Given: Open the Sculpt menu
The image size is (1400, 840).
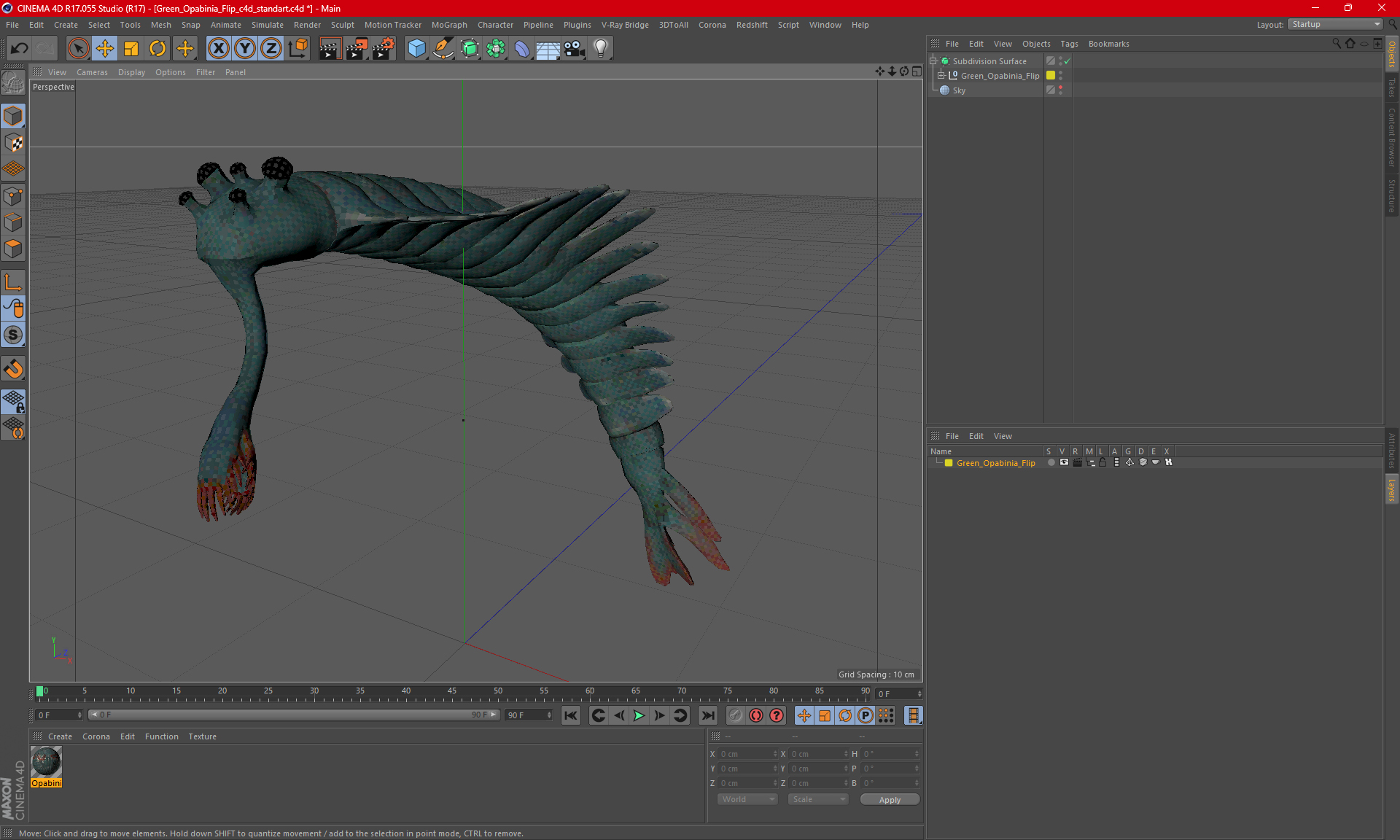Looking at the screenshot, I should point(342,25).
